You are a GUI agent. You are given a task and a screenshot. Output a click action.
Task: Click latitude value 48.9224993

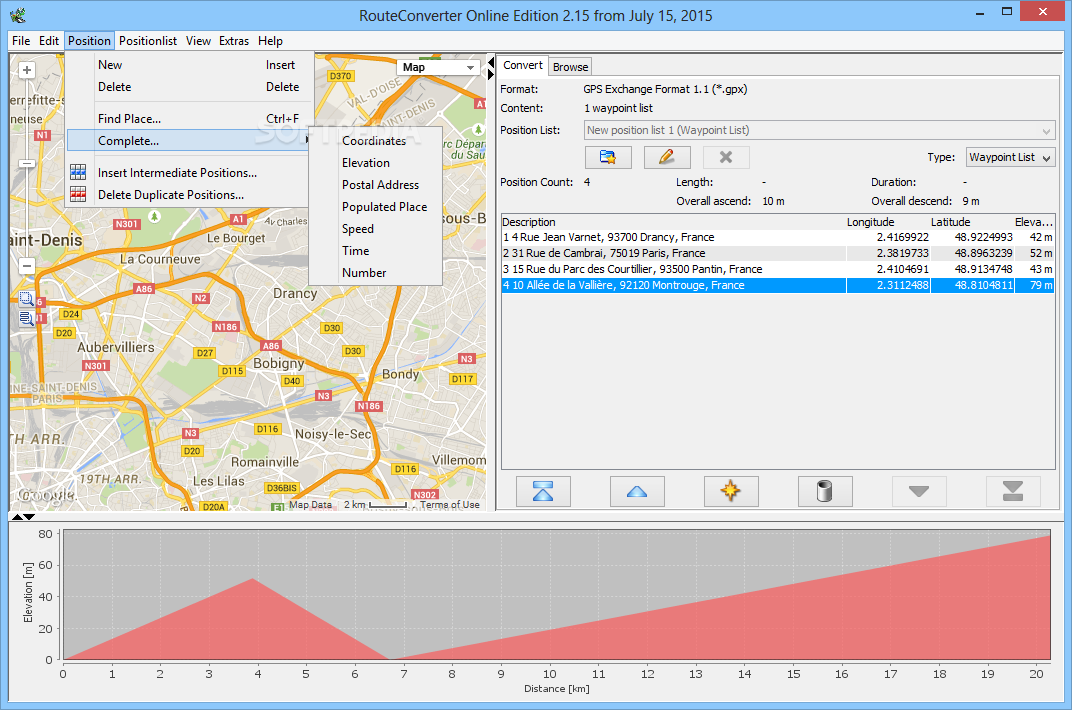(x=983, y=237)
